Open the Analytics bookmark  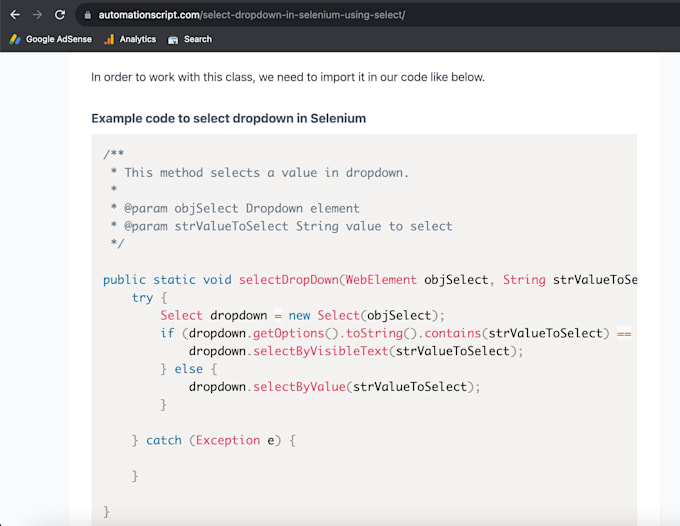click(130, 39)
